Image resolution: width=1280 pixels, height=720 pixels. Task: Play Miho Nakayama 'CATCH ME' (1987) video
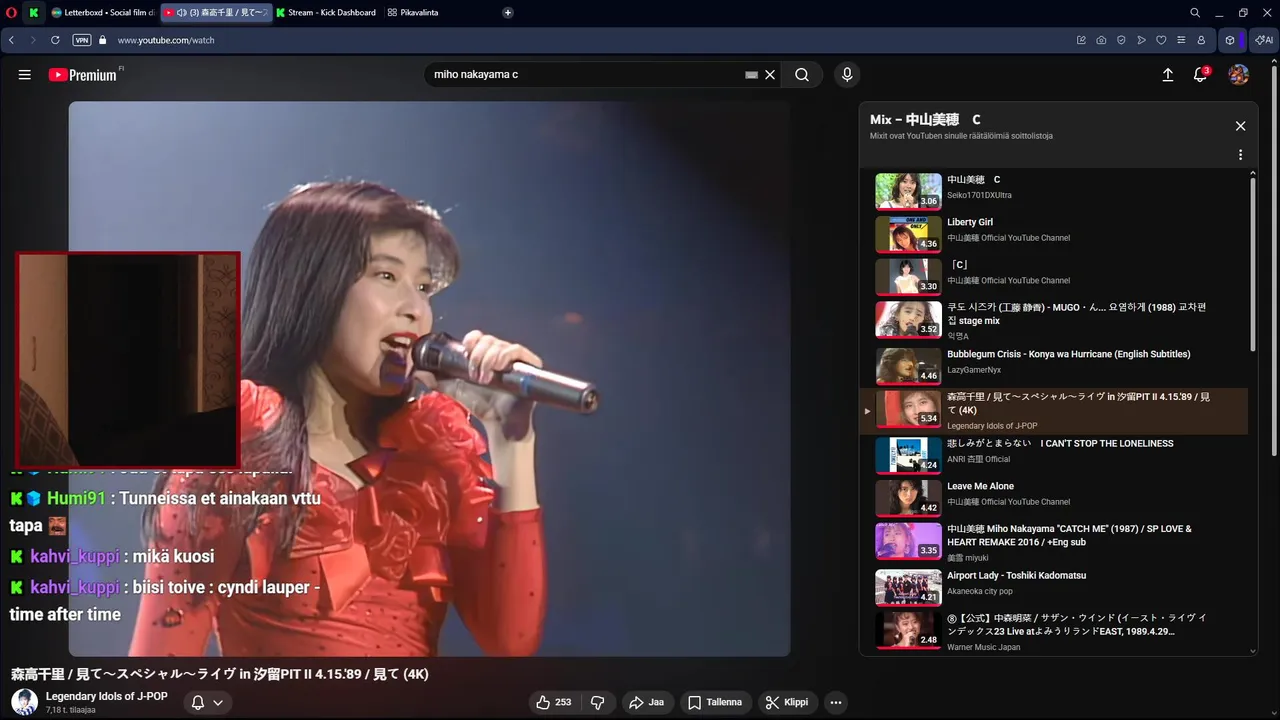coord(1054,541)
